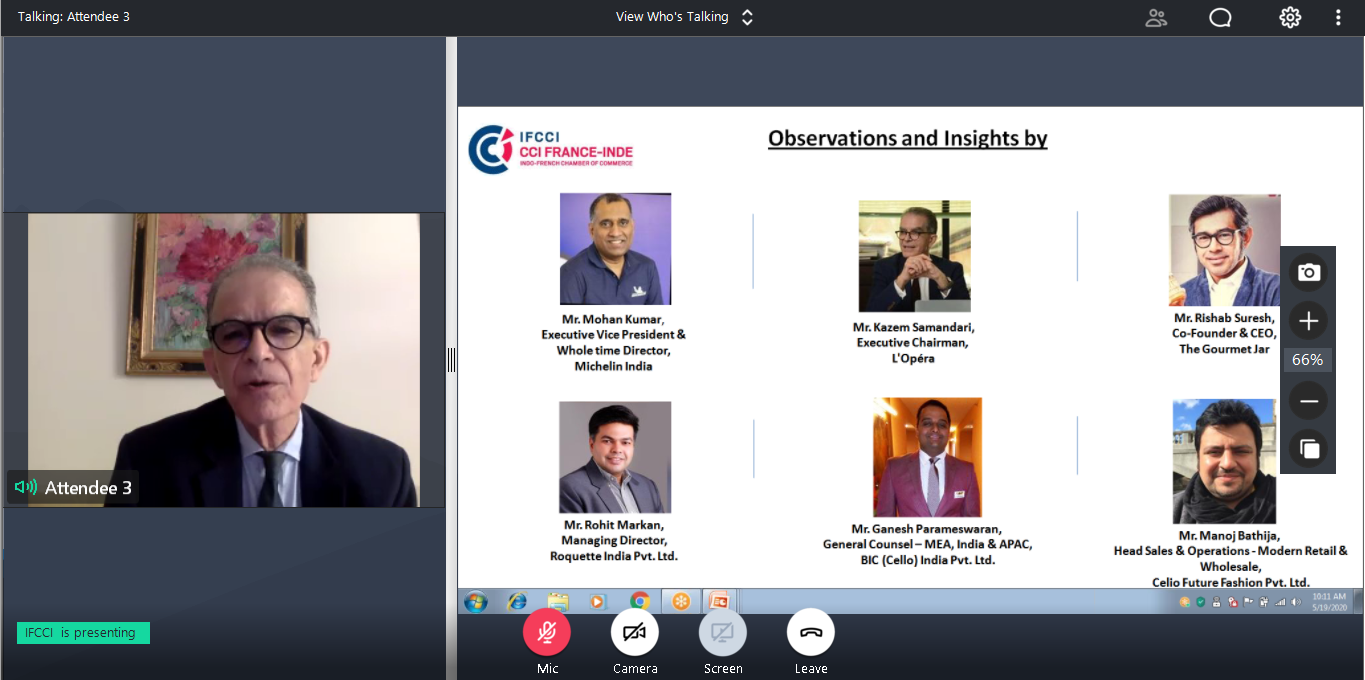Leave the meeting
This screenshot has height=680, width=1365.
pos(810,632)
